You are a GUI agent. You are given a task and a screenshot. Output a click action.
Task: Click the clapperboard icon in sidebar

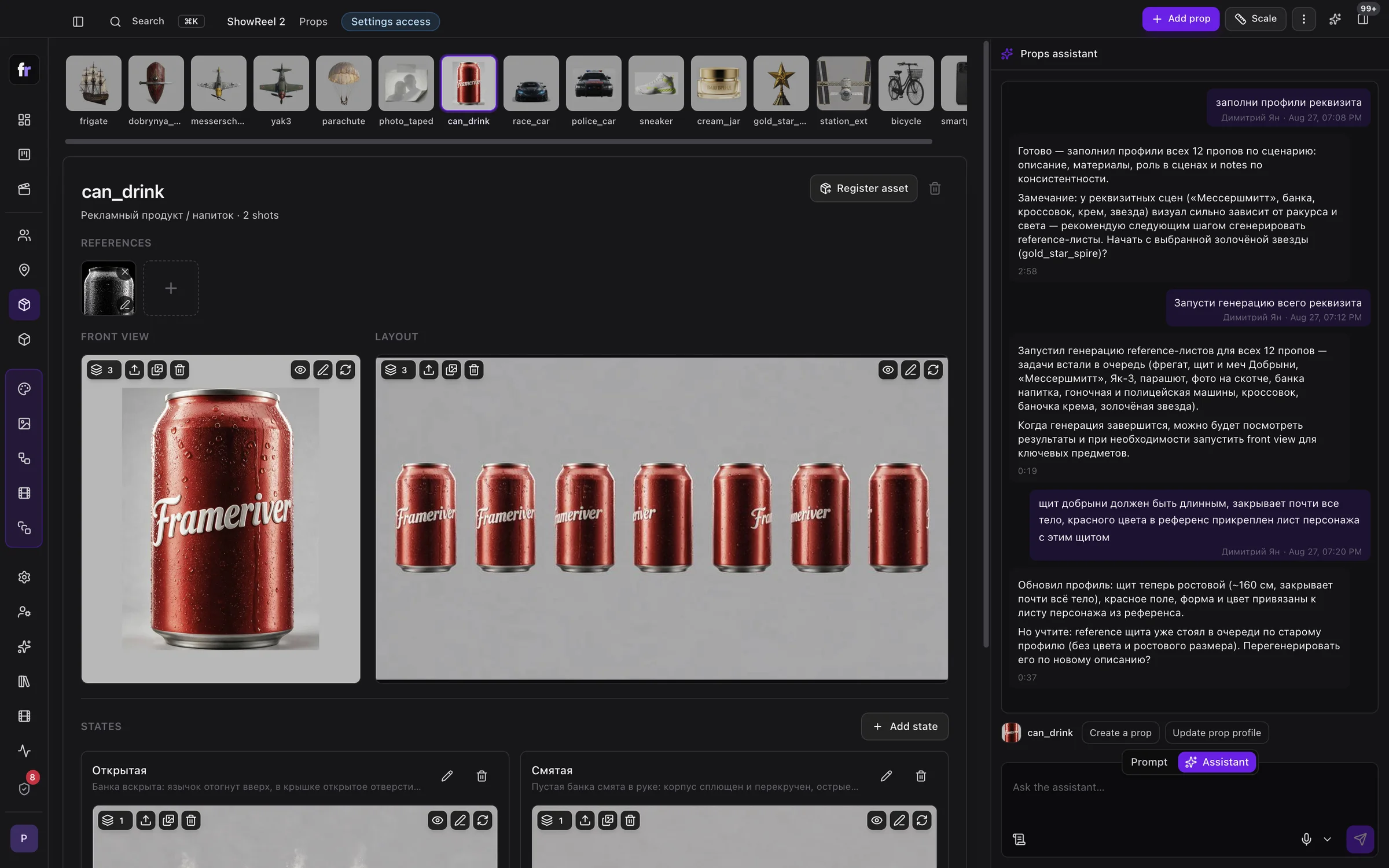[x=24, y=189]
